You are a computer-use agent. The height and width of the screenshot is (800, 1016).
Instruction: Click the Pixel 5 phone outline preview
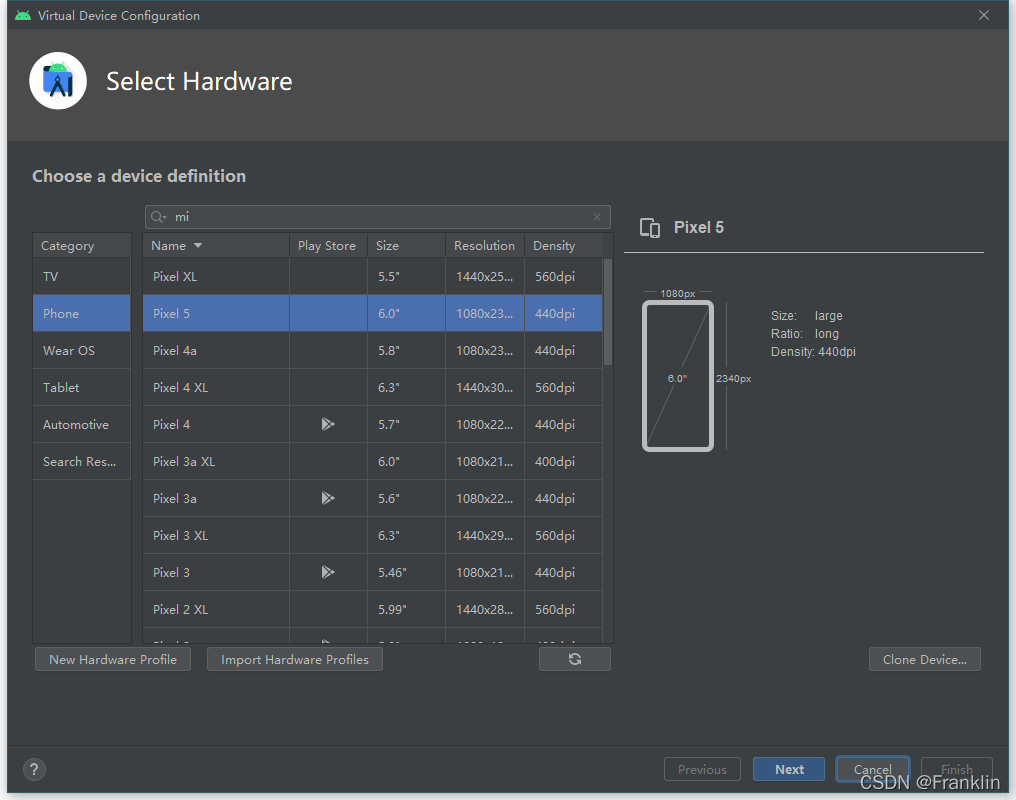click(678, 376)
